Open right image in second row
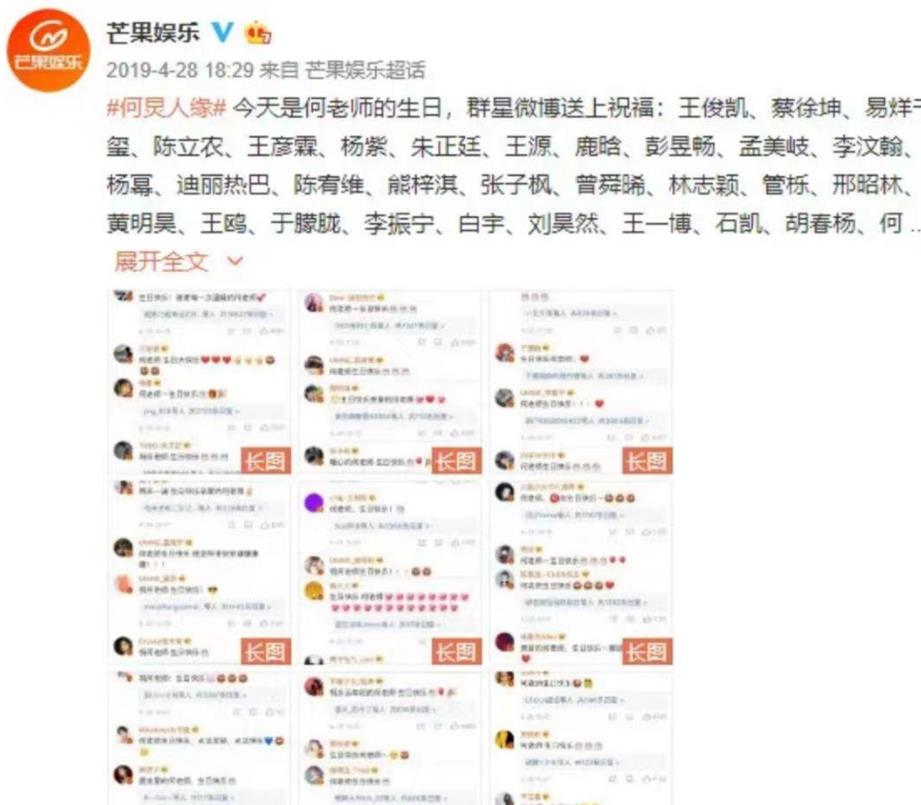 581,573
